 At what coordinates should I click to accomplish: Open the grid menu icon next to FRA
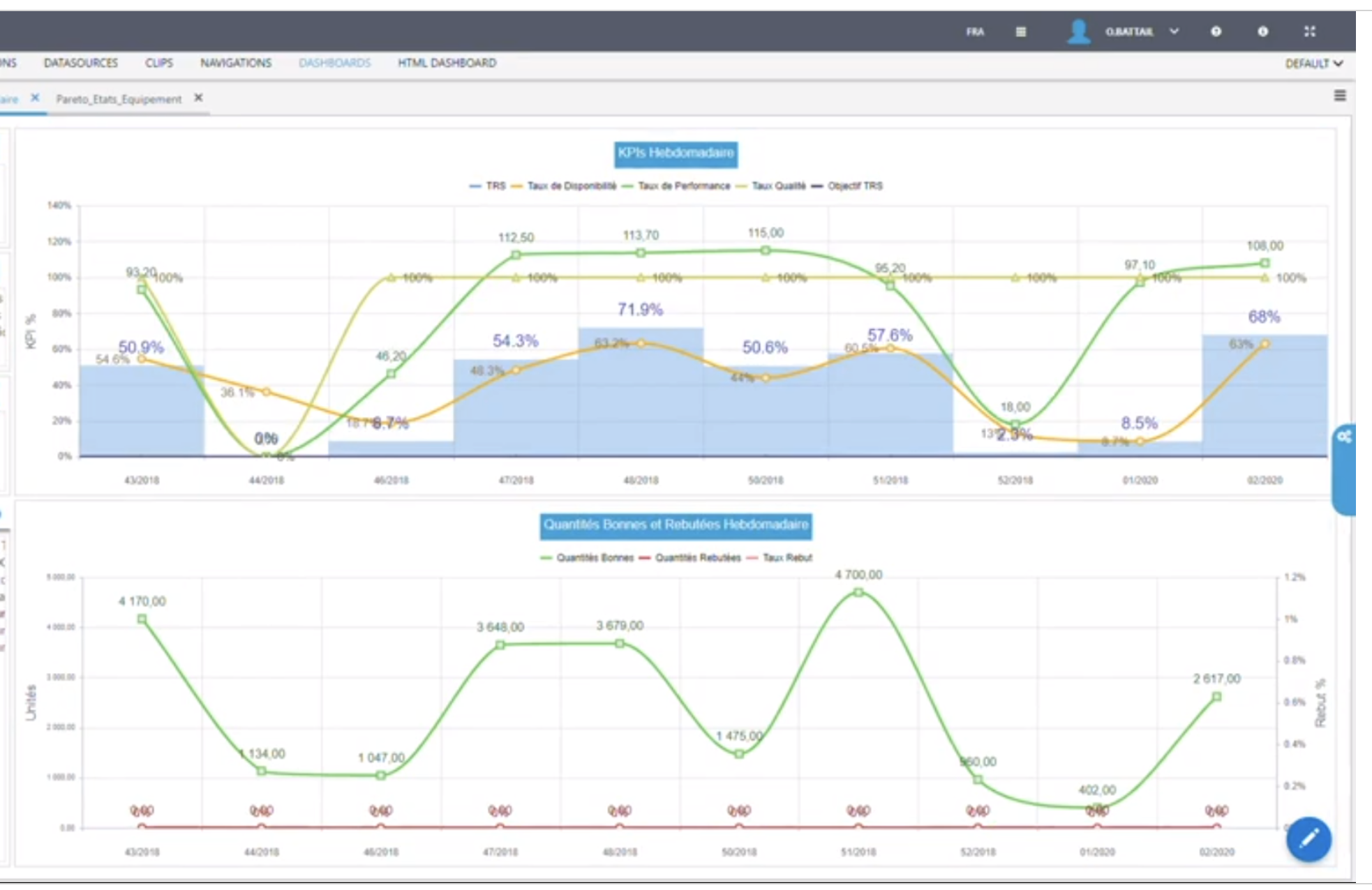[x=1020, y=31]
